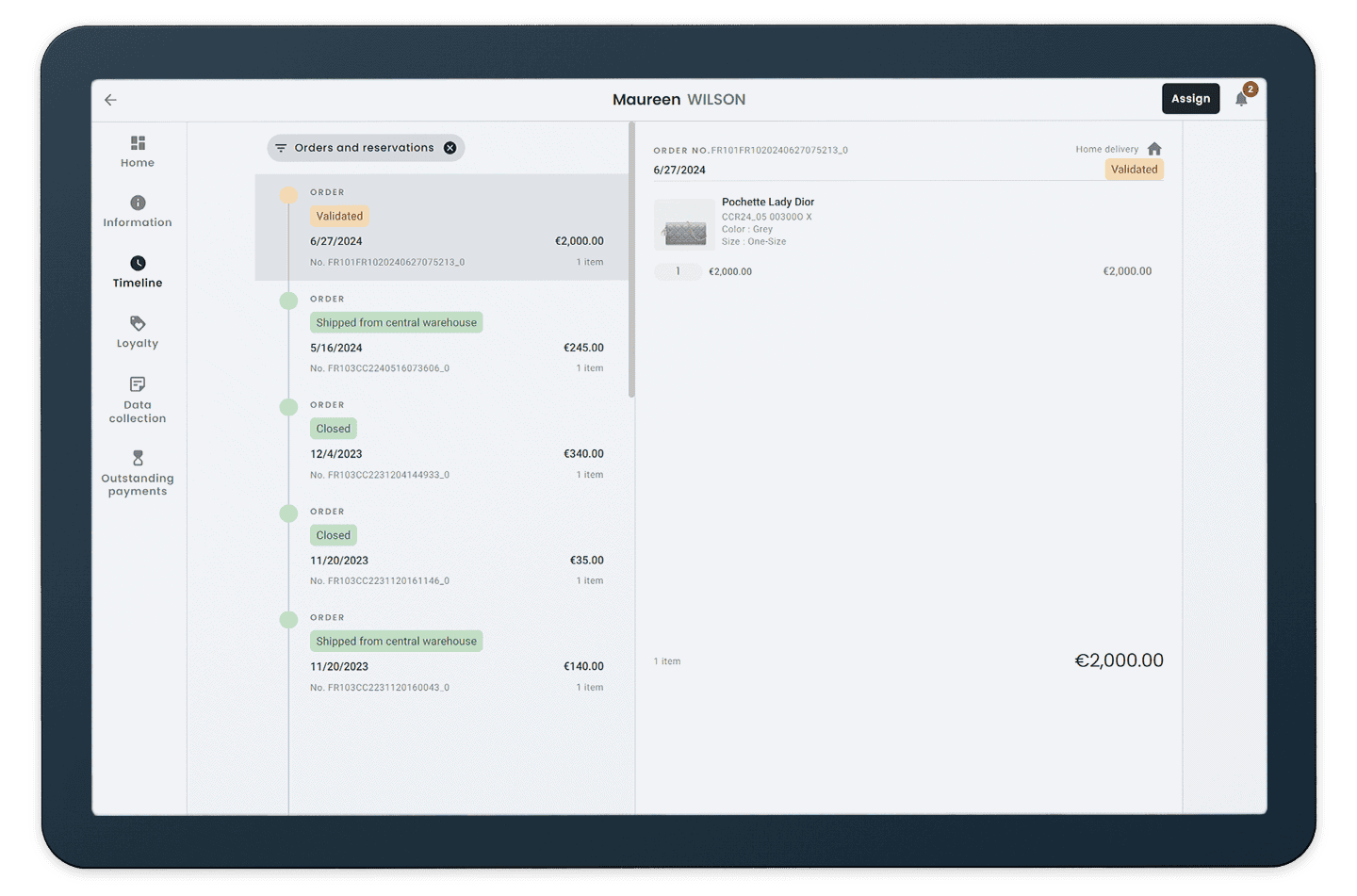Click the back arrow icon
This screenshot has height=896, width=1357.
[110, 100]
